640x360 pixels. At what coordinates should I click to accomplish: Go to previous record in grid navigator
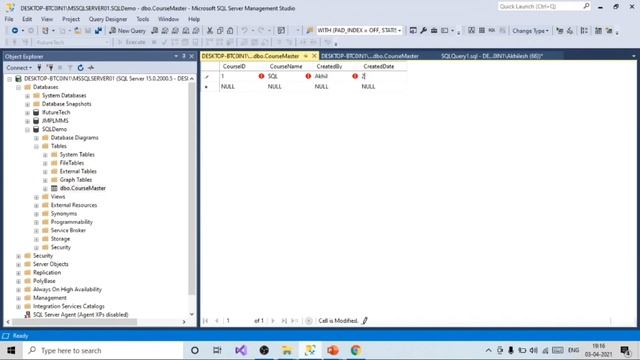click(217, 321)
